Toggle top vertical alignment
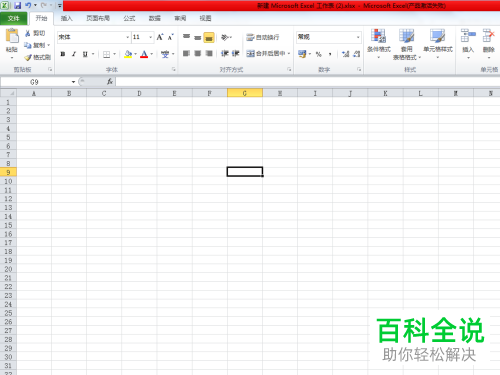Image resolution: width=500 pixels, height=375 pixels. click(186, 37)
